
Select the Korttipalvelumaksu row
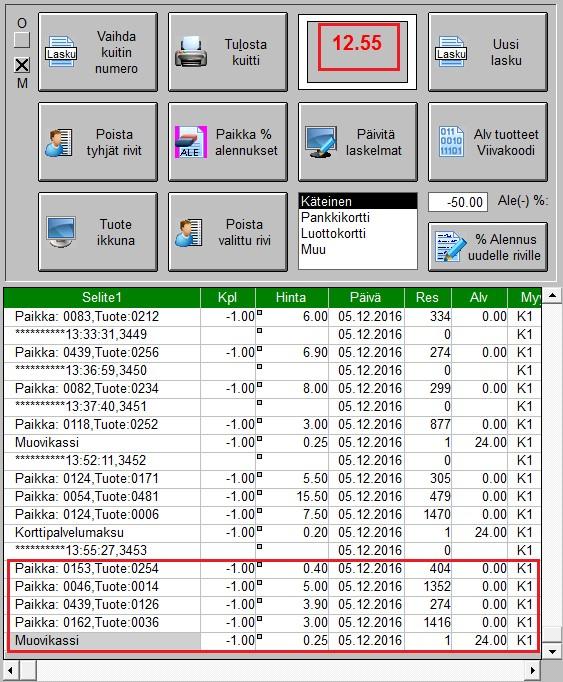pyautogui.click(x=272, y=532)
